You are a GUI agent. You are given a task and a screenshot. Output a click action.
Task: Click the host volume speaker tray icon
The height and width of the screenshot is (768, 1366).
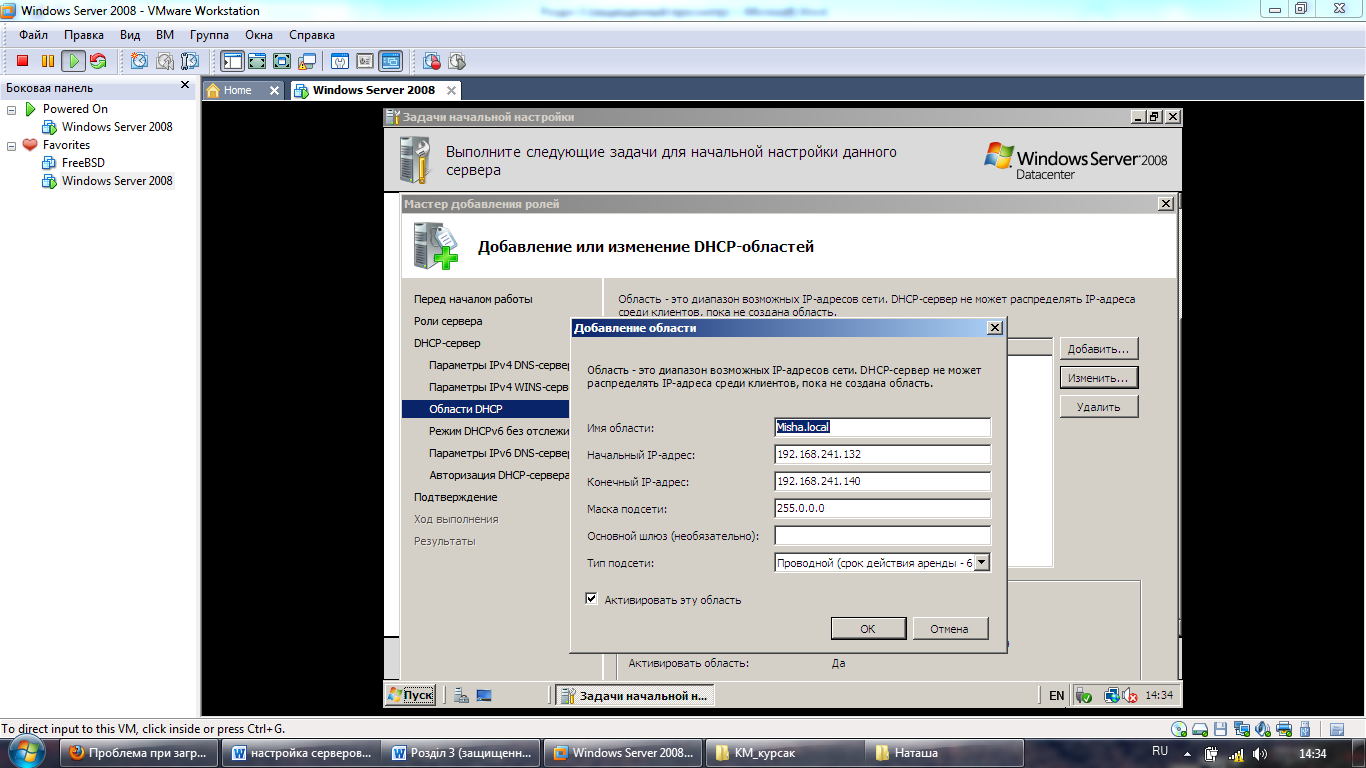1260,753
